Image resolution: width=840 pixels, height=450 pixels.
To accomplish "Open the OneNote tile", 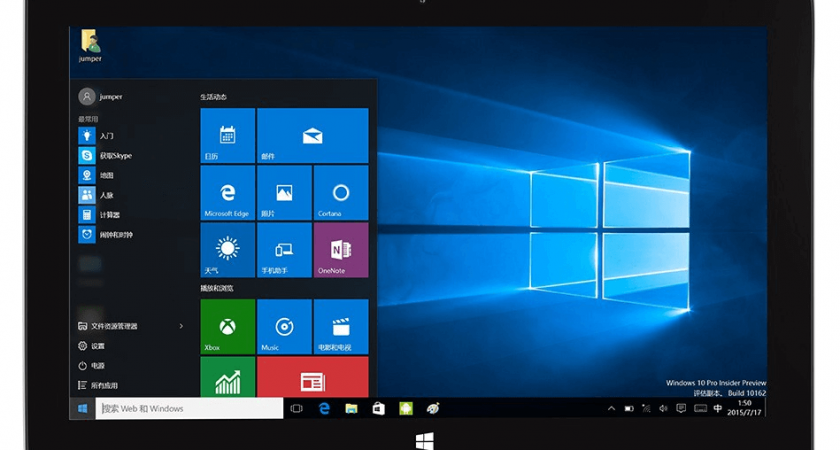I will click(x=340, y=250).
